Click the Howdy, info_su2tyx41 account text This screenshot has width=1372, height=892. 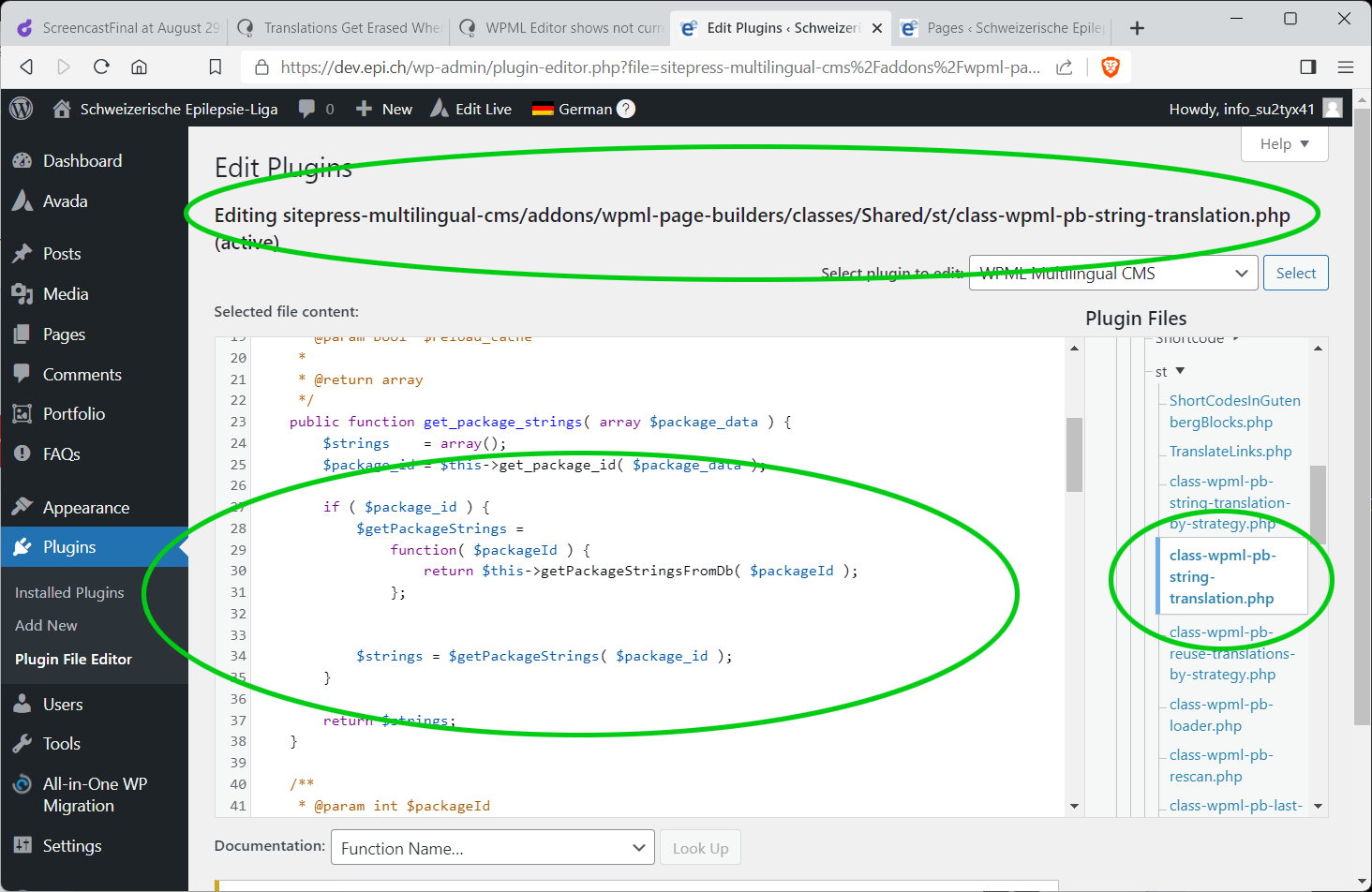(x=1241, y=109)
